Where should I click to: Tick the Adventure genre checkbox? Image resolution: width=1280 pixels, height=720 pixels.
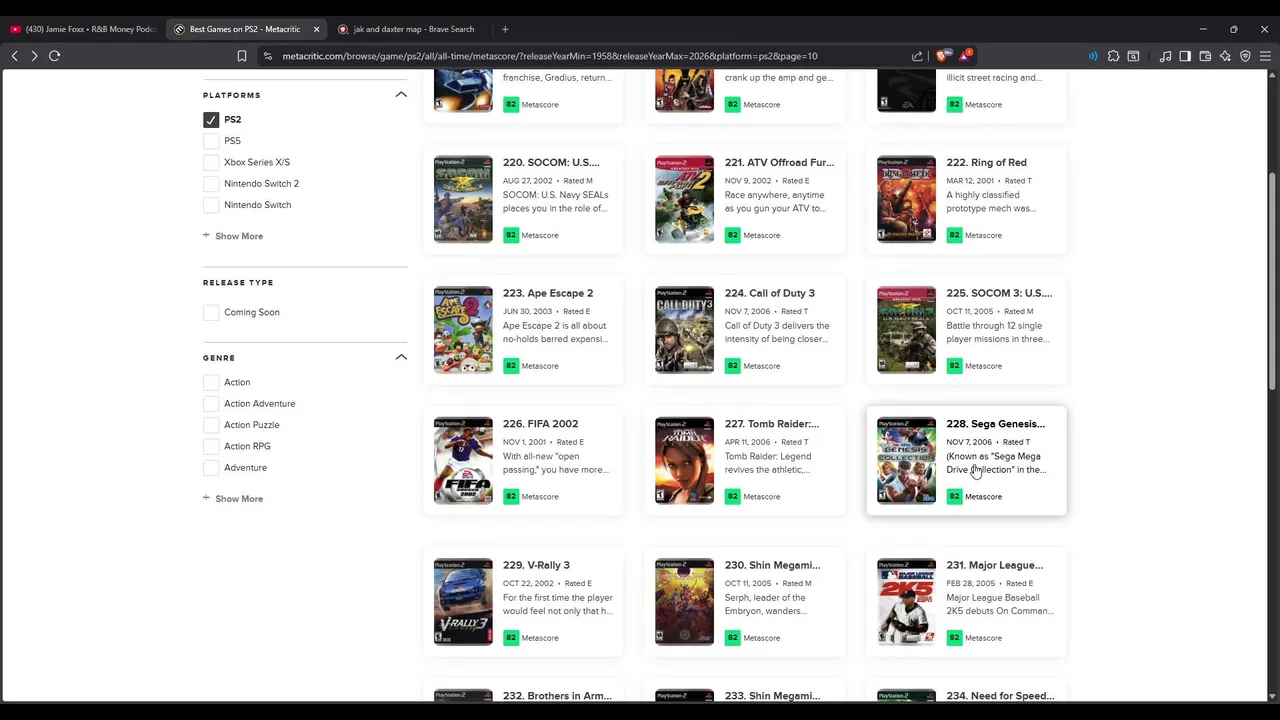coord(211,468)
